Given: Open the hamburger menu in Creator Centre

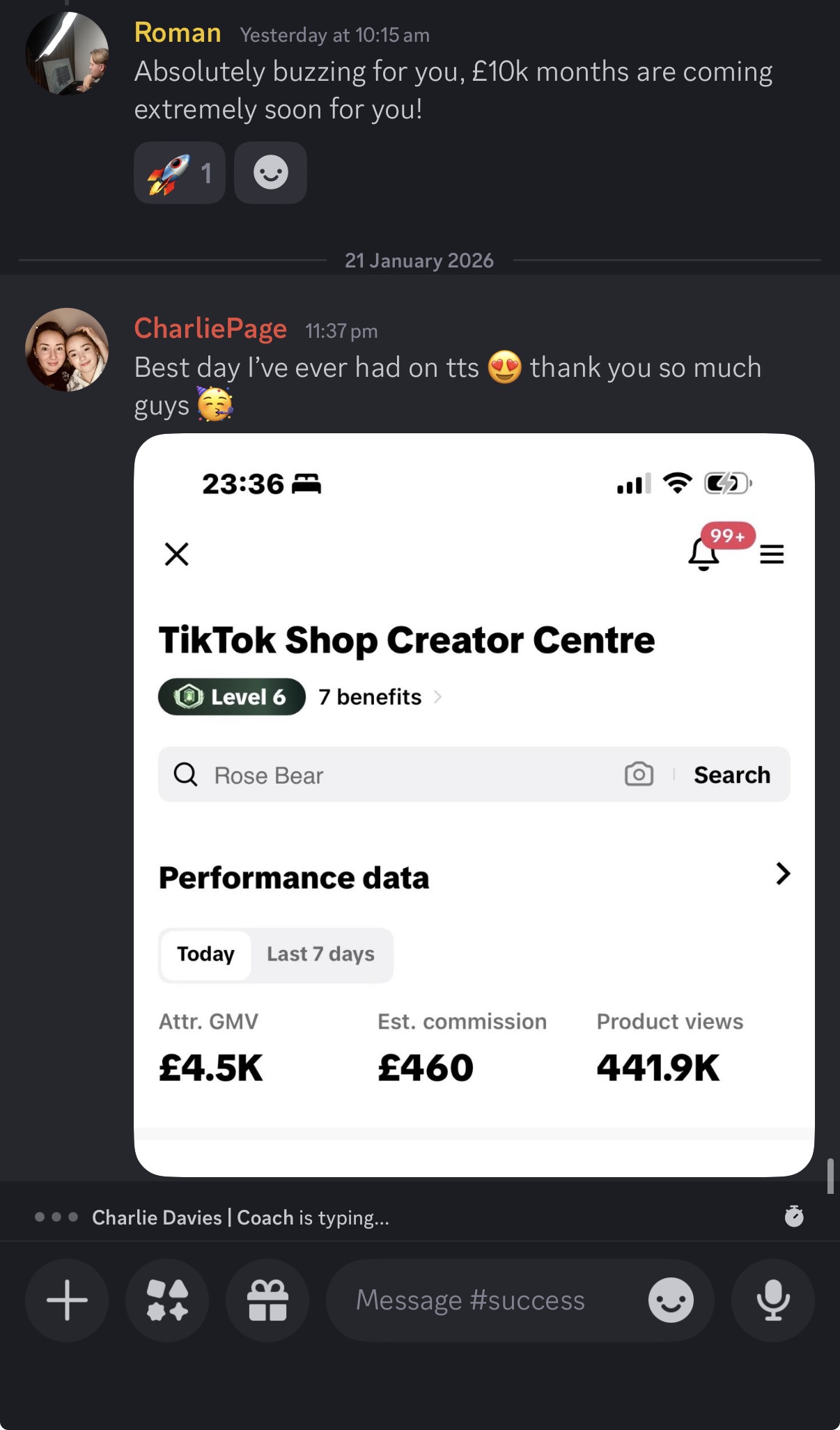Looking at the screenshot, I should [772, 554].
